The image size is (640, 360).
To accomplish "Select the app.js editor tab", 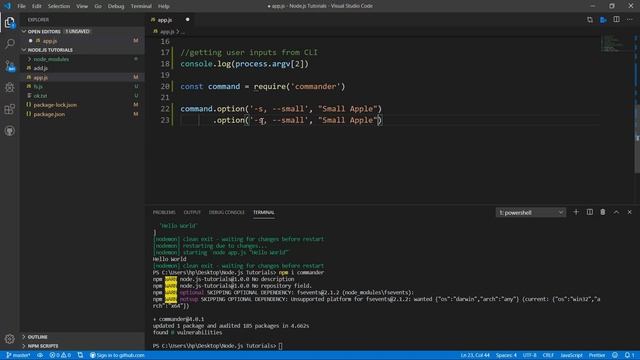I will coord(165,20).
